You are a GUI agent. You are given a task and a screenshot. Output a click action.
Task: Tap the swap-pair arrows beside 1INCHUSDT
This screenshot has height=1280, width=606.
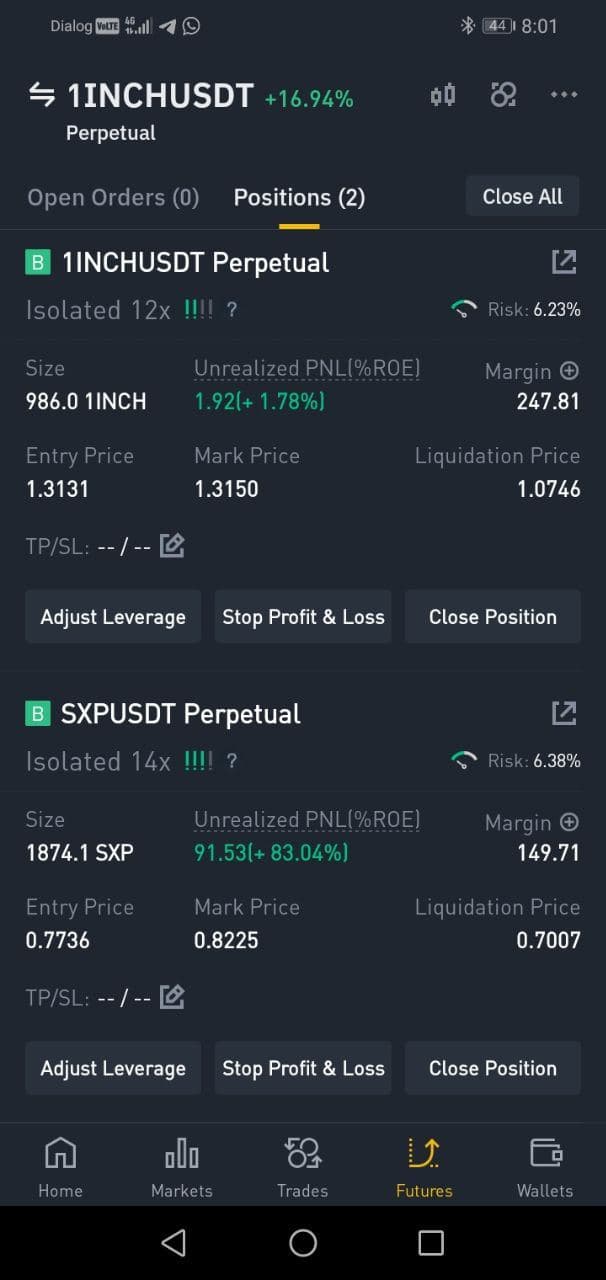[x=41, y=94]
